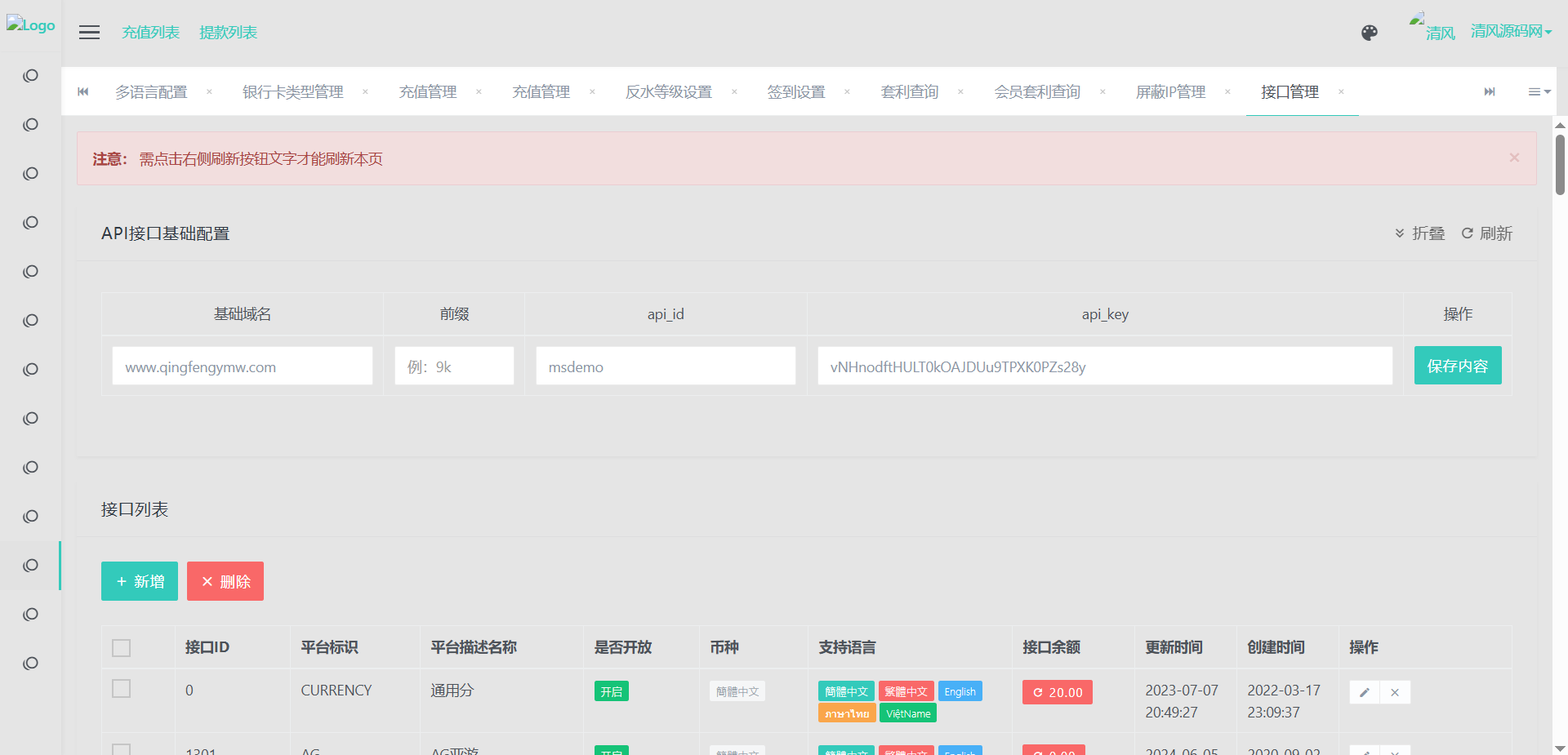Toggle the 开启 status badge for CURRENCY

point(612,691)
